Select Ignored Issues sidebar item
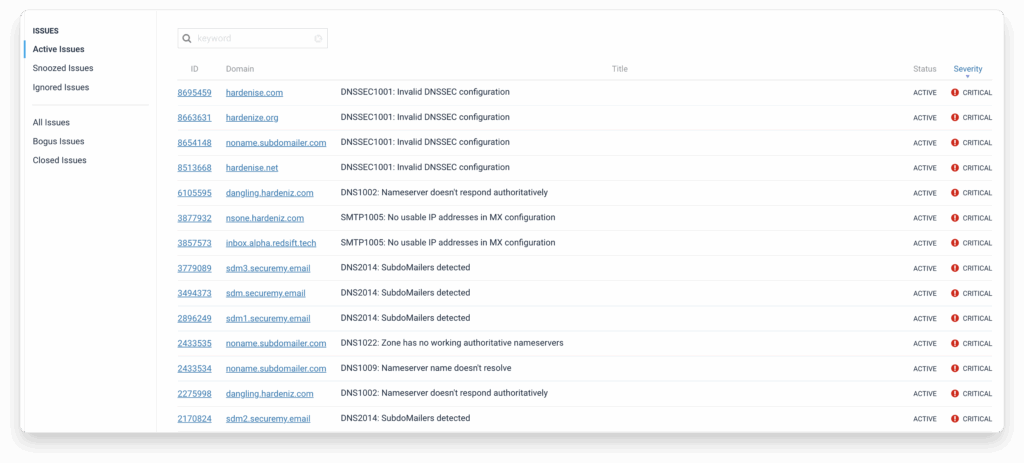Screen dimensions: 1024x463 (61, 87)
